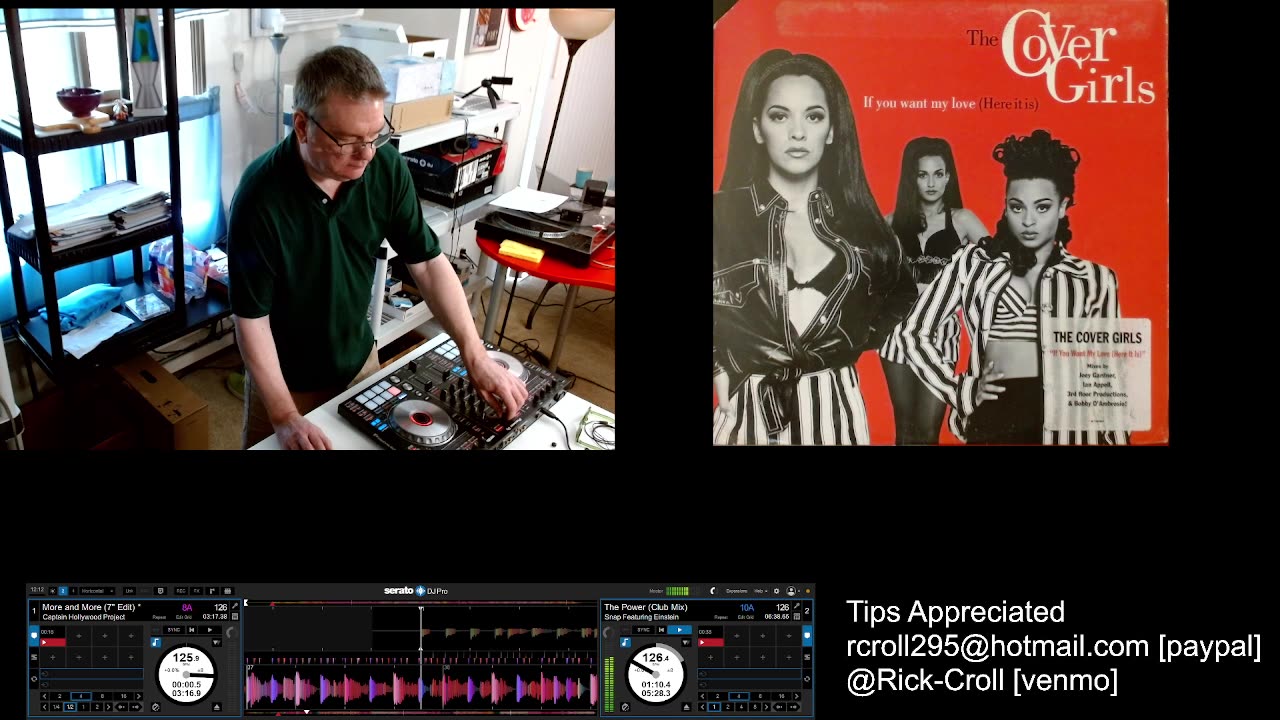Shift loop sizes left on deck 2

(x=702, y=696)
